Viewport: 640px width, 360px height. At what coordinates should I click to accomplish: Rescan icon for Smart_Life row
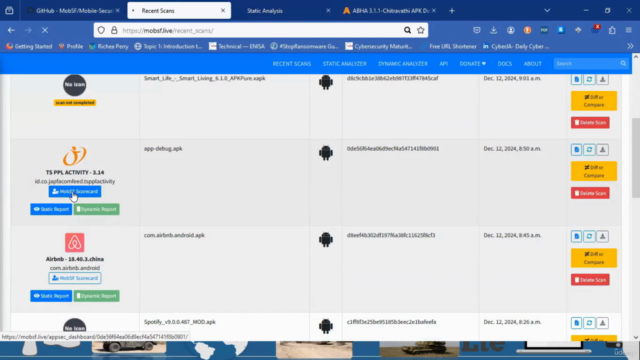coord(589,79)
